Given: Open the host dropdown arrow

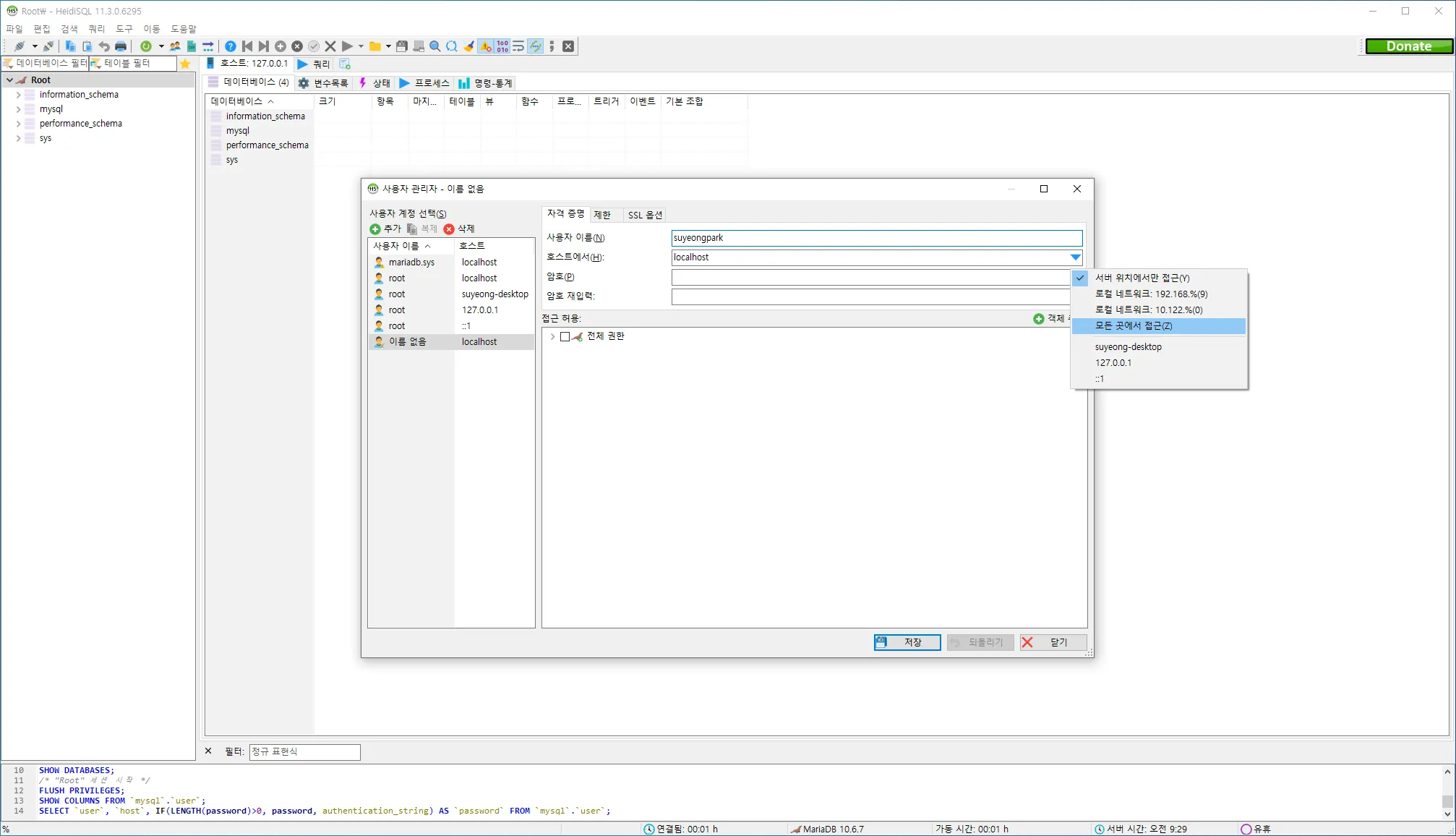Looking at the screenshot, I should pos(1075,257).
